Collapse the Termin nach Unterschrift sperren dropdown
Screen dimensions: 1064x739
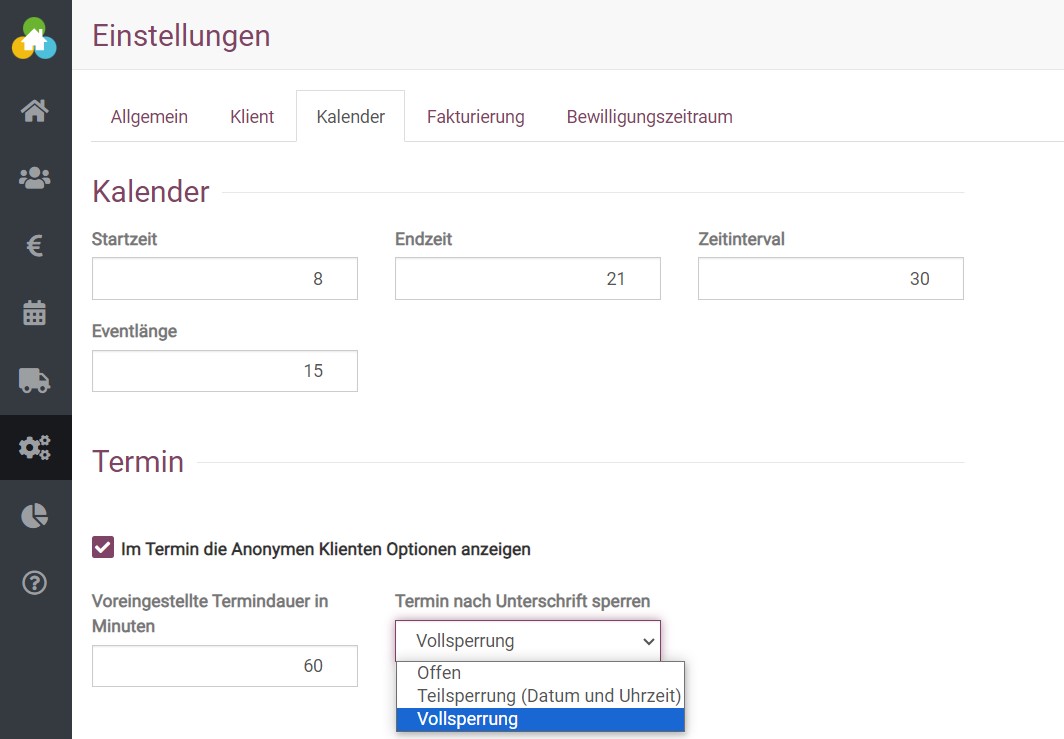click(x=527, y=641)
